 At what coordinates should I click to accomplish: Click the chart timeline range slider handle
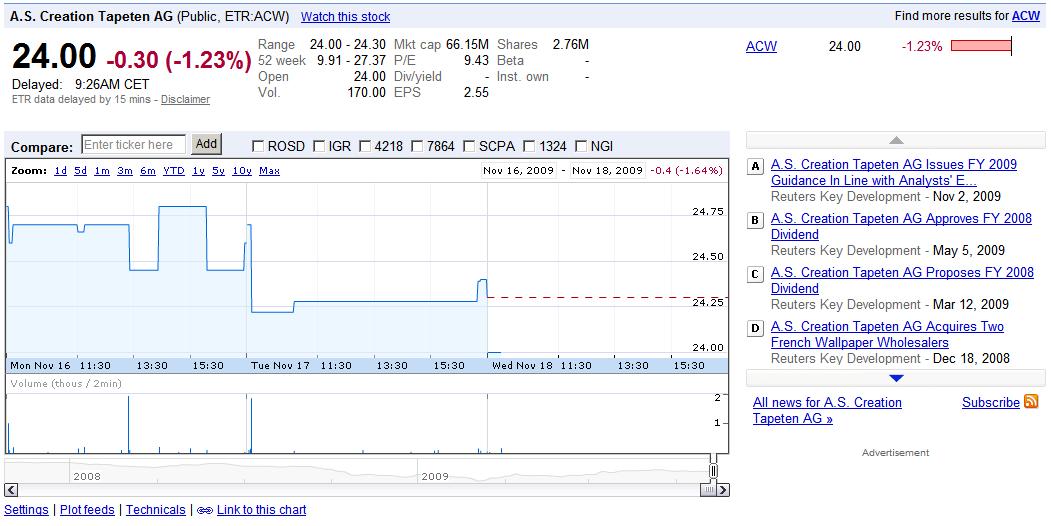coord(713,470)
